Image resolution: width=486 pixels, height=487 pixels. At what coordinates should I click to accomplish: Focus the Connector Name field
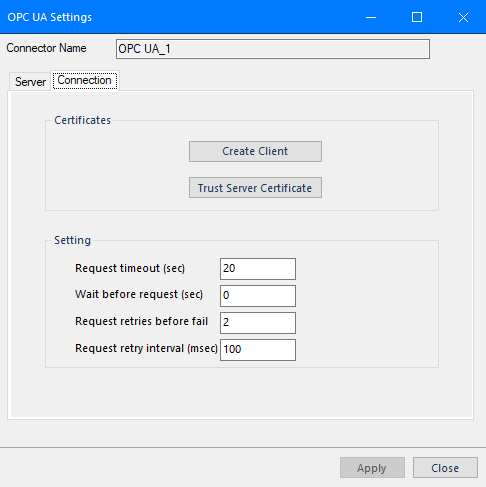273,49
